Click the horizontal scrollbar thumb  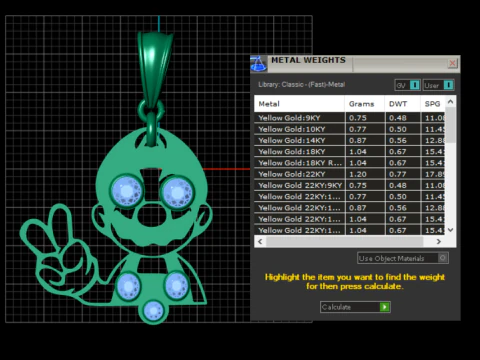point(344,241)
